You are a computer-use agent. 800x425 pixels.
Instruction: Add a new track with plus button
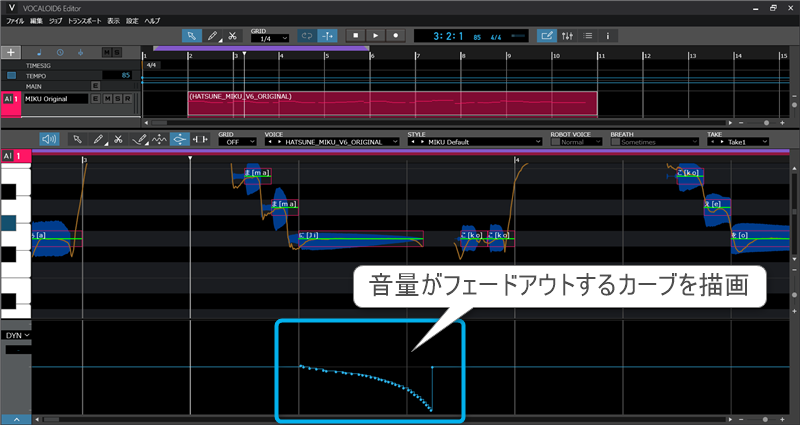pos(11,52)
